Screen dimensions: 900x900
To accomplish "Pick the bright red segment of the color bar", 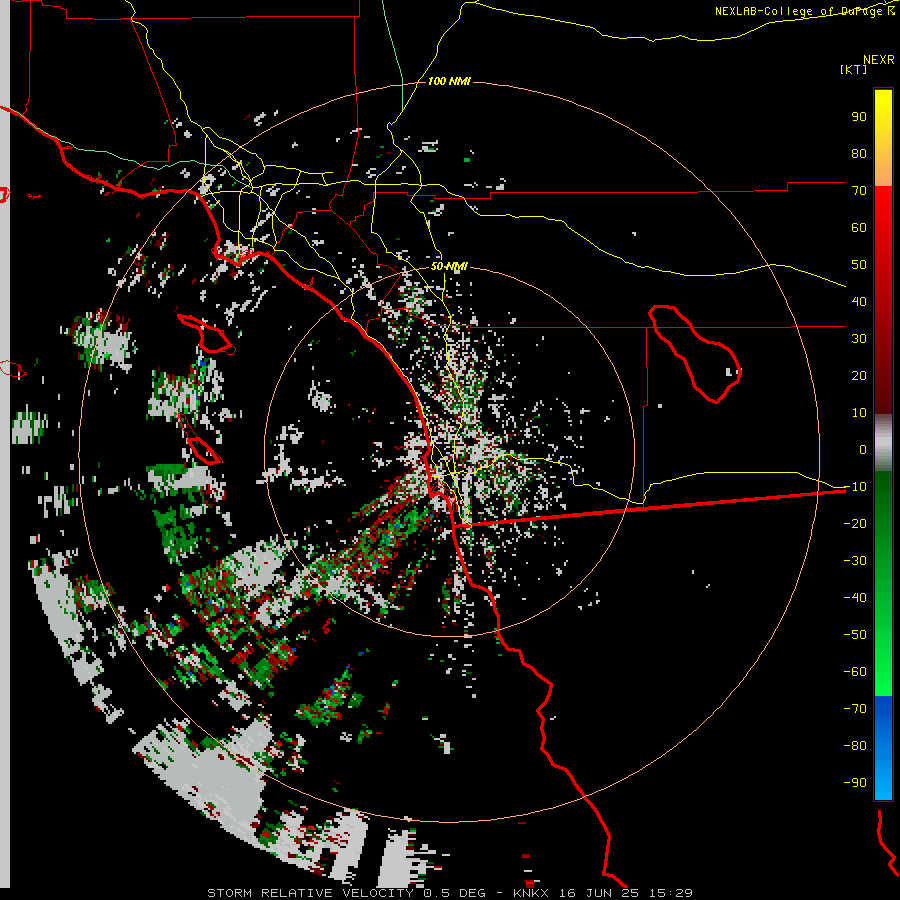I will tap(883, 210).
